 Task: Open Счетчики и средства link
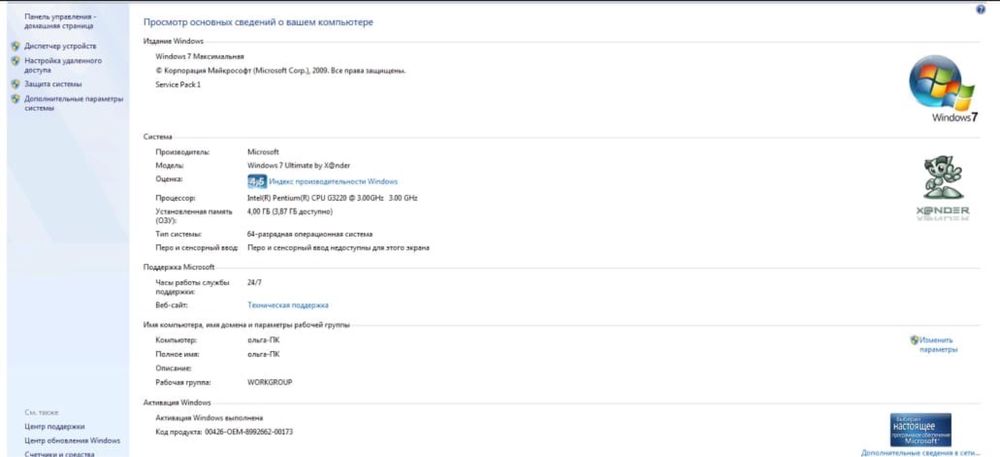click(x=59, y=454)
